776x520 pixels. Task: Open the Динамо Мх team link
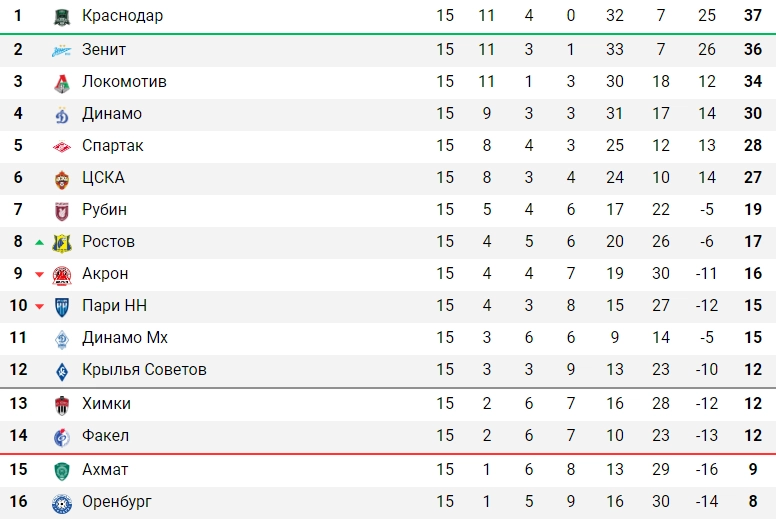125,338
